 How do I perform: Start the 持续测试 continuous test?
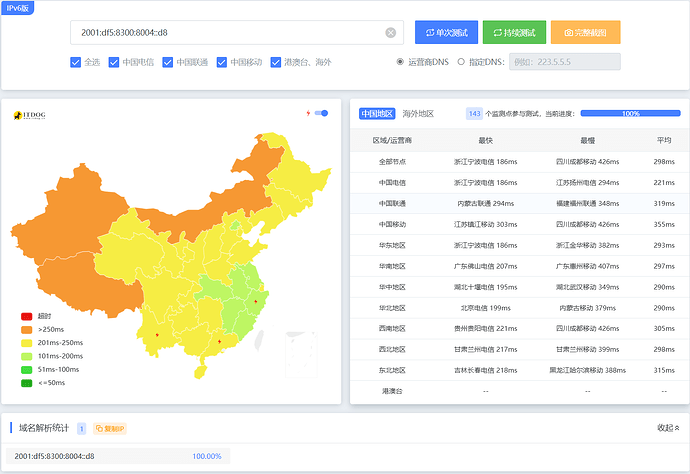514,32
